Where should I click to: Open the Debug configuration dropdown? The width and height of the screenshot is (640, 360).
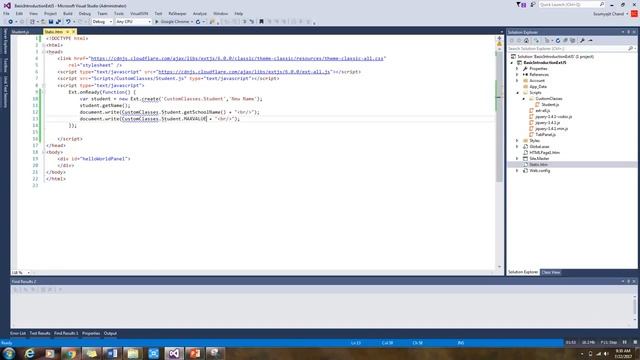tap(102, 22)
